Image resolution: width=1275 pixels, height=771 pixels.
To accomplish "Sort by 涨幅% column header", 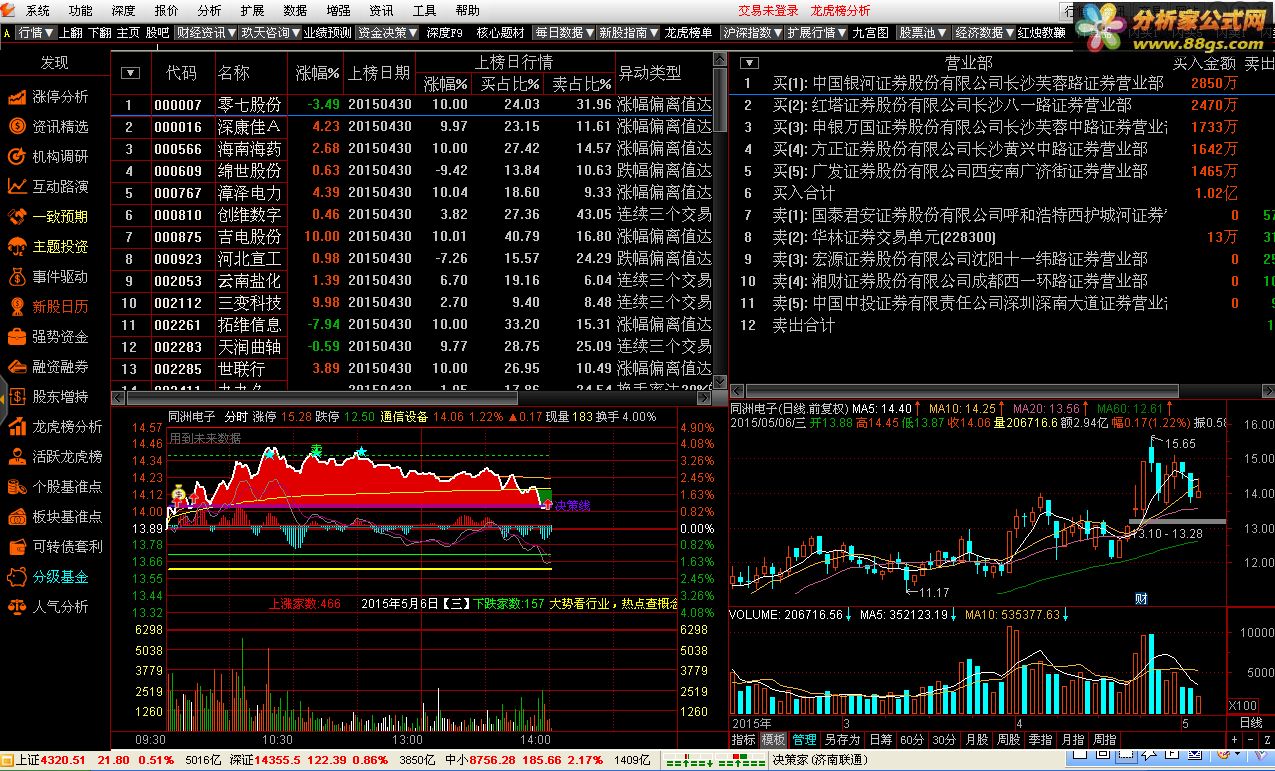I will click(317, 73).
